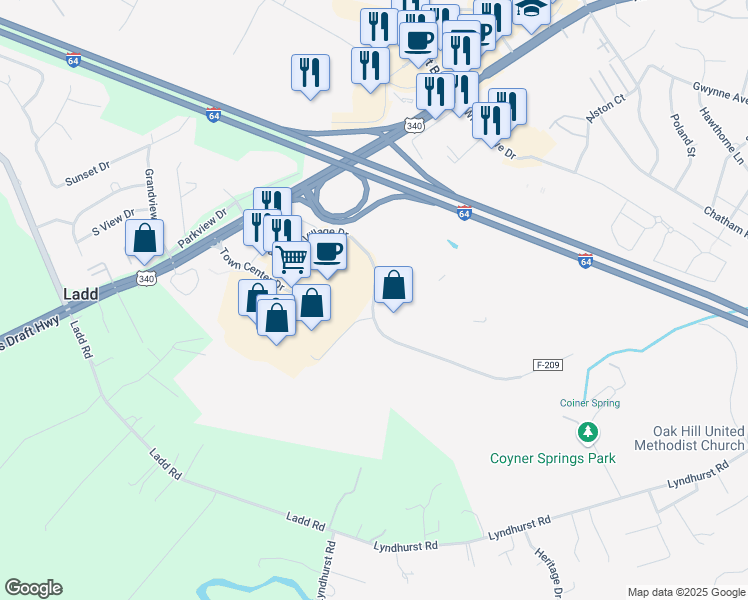
Task: Click the Map data ©2025 Google attribution
Action: coord(687,592)
